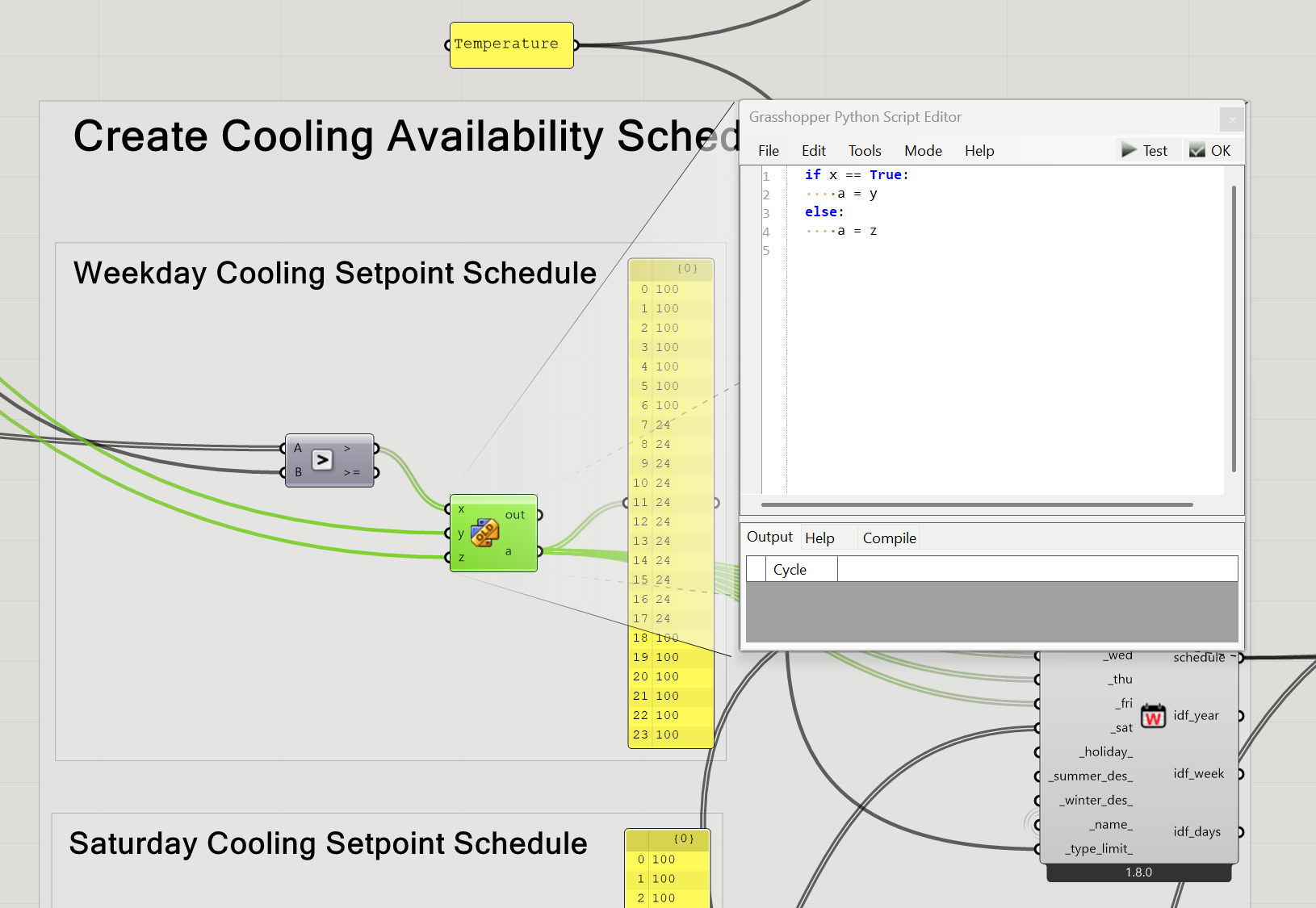Click the horizontal scrollbar below code
1316x908 pixels.
977,504
